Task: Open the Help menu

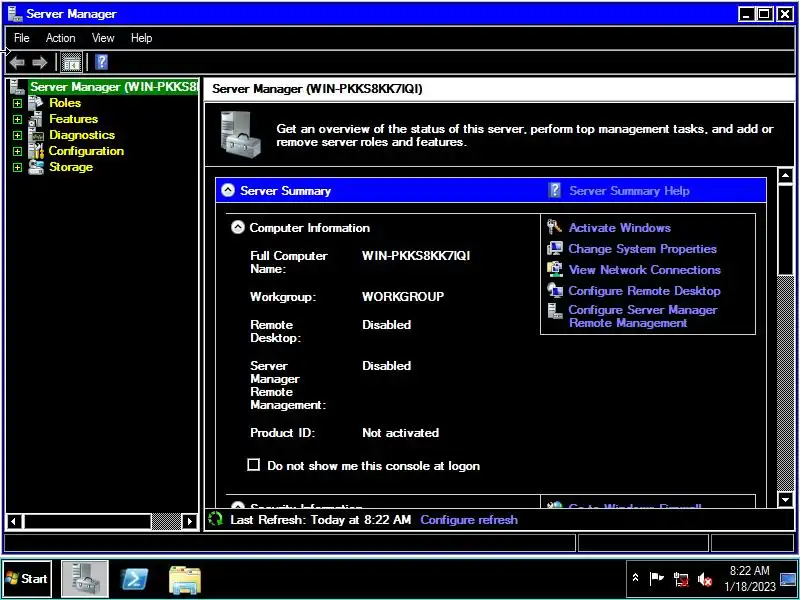Action: click(141, 38)
